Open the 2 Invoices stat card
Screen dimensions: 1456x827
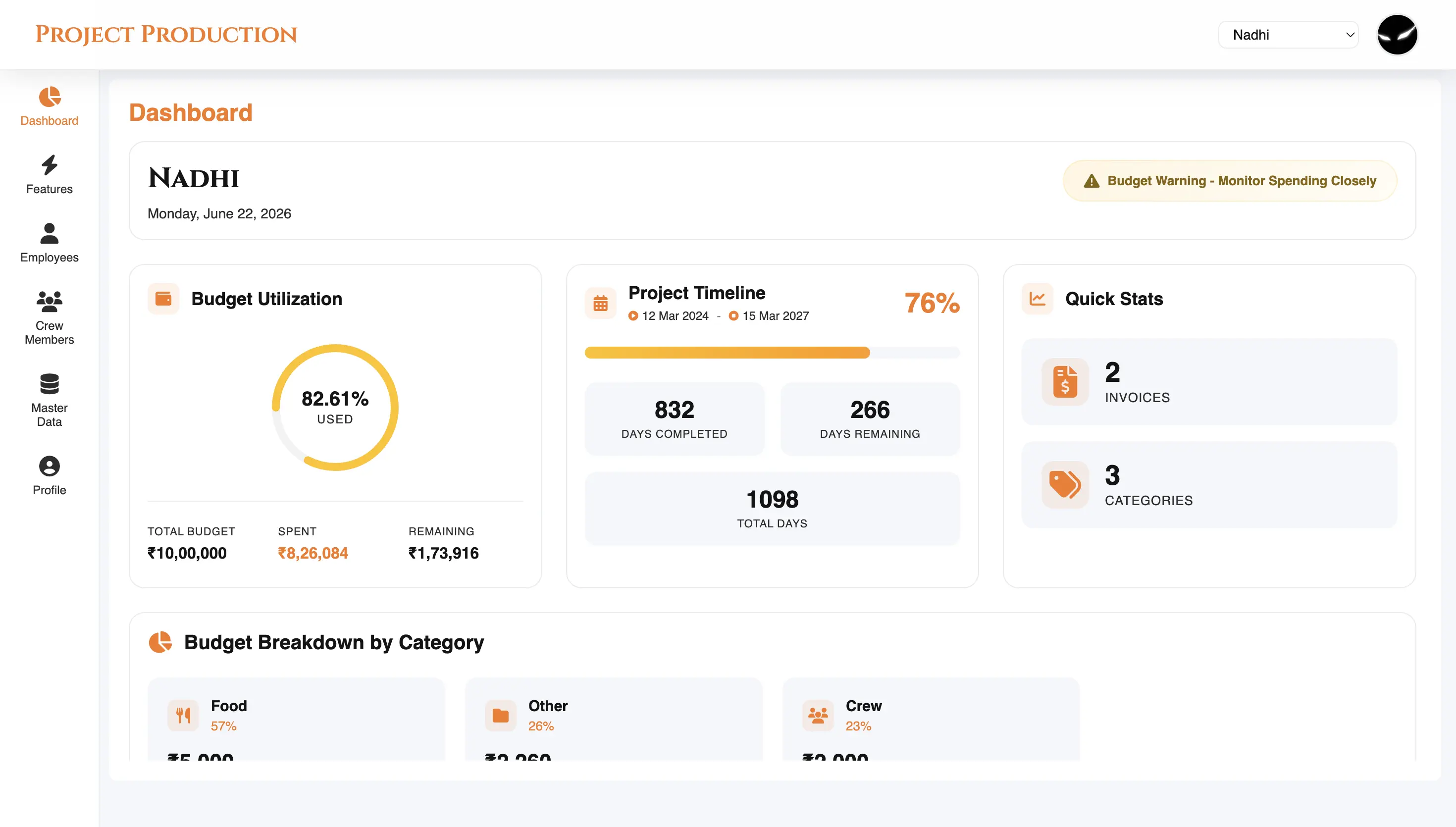coord(1209,382)
